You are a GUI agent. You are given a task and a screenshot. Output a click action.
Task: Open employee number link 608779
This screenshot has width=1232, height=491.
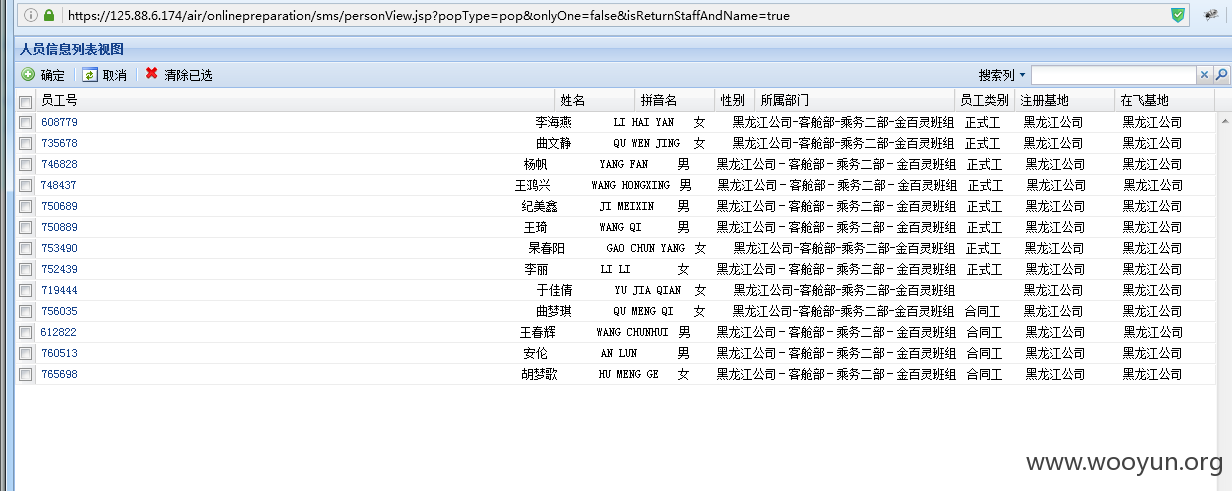tap(59, 122)
